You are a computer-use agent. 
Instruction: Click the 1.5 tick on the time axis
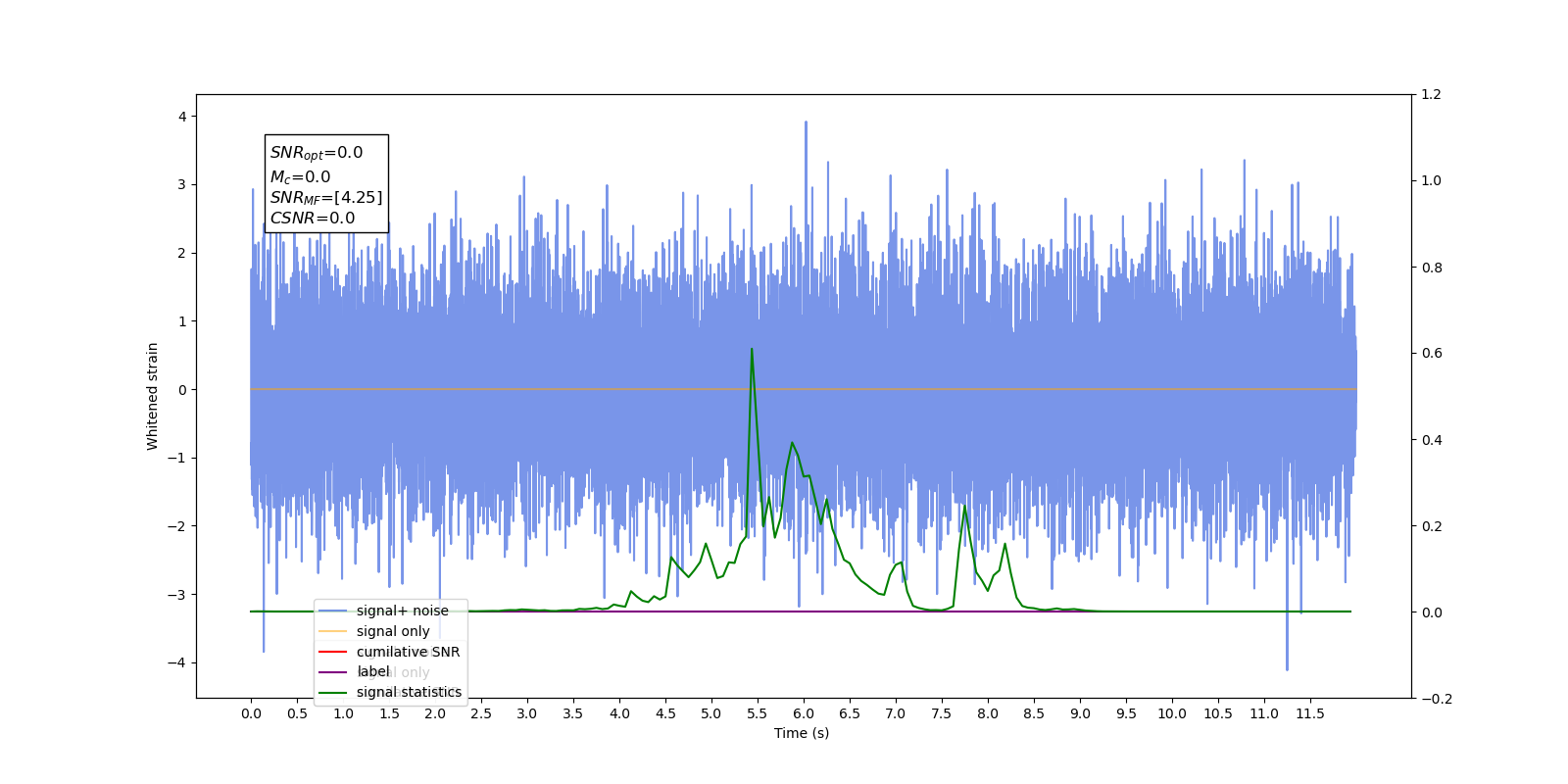pos(389,713)
